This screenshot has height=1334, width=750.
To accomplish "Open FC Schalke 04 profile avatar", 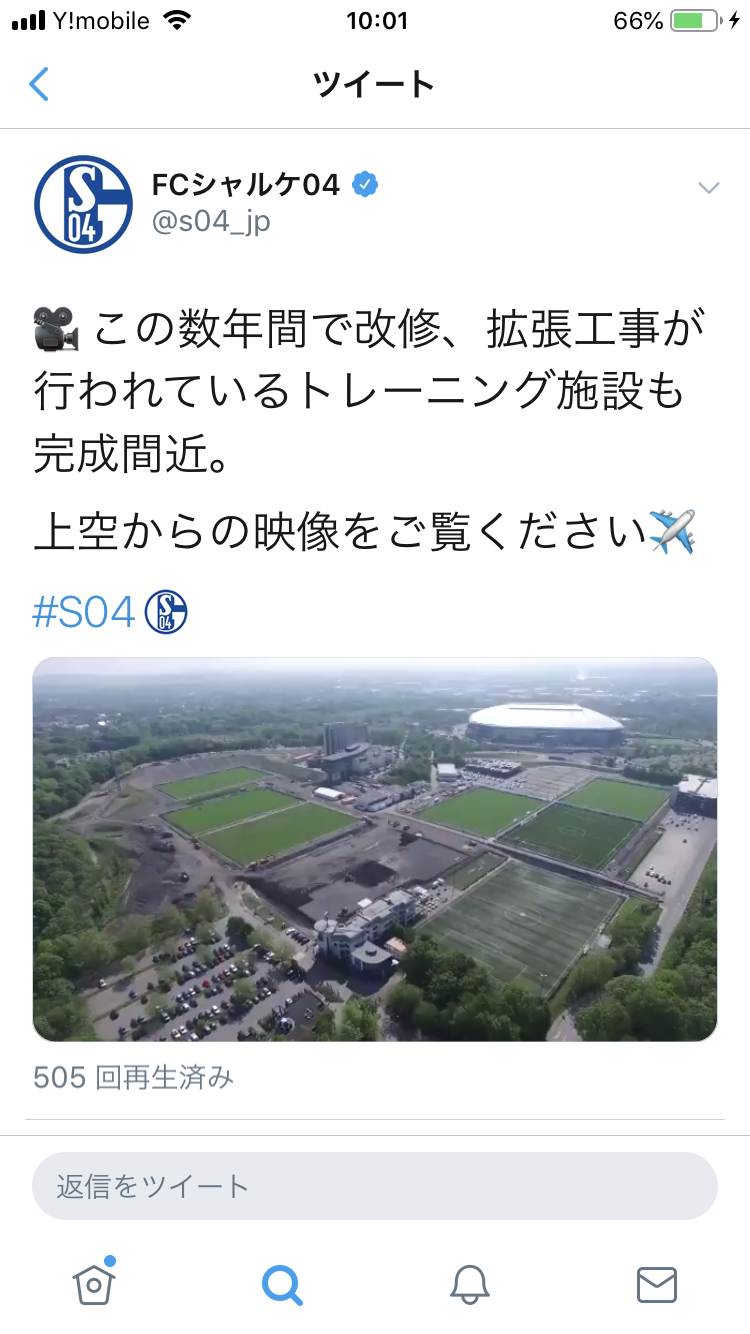I will [x=83, y=204].
